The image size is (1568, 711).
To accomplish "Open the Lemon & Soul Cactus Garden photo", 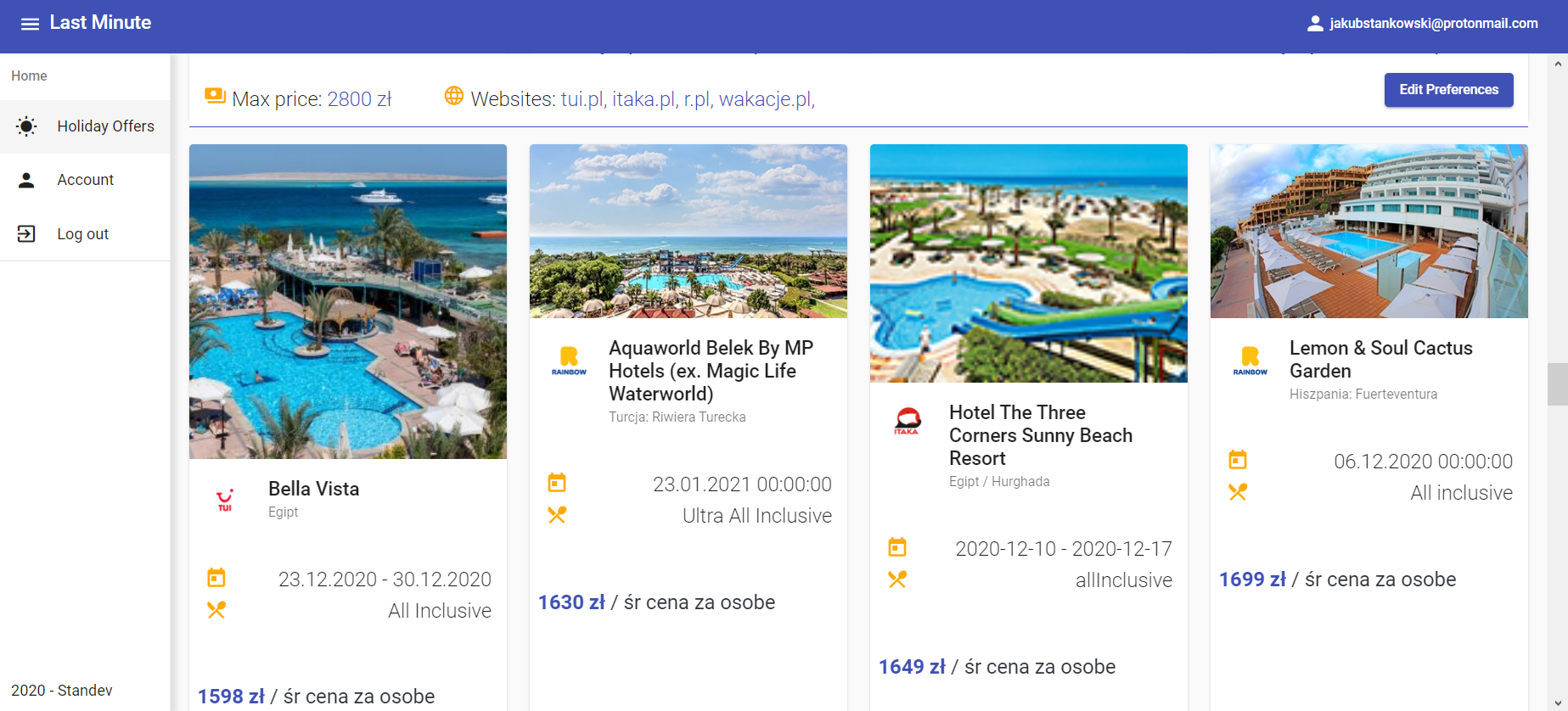I will click(1368, 232).
